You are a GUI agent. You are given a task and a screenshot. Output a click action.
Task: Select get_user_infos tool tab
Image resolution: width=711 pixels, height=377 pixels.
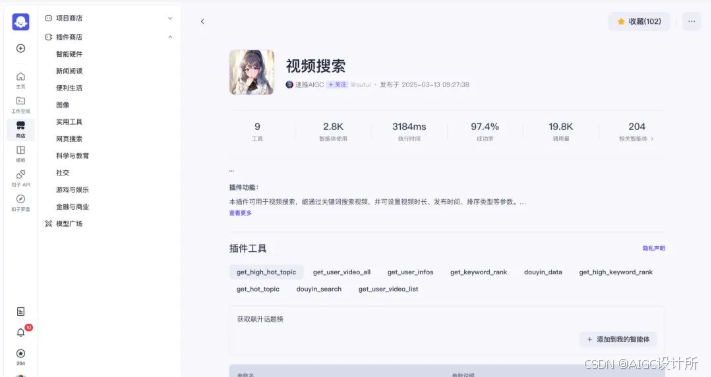pos(410,272)
